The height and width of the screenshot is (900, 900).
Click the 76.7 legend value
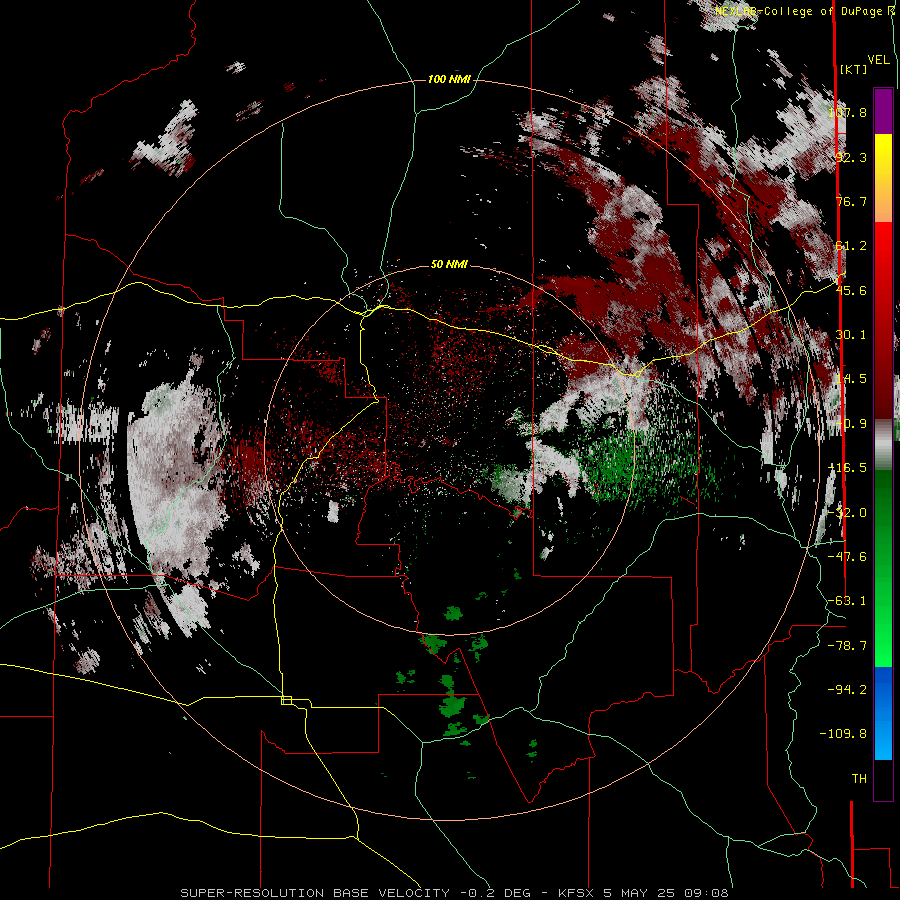click(851, 201)
